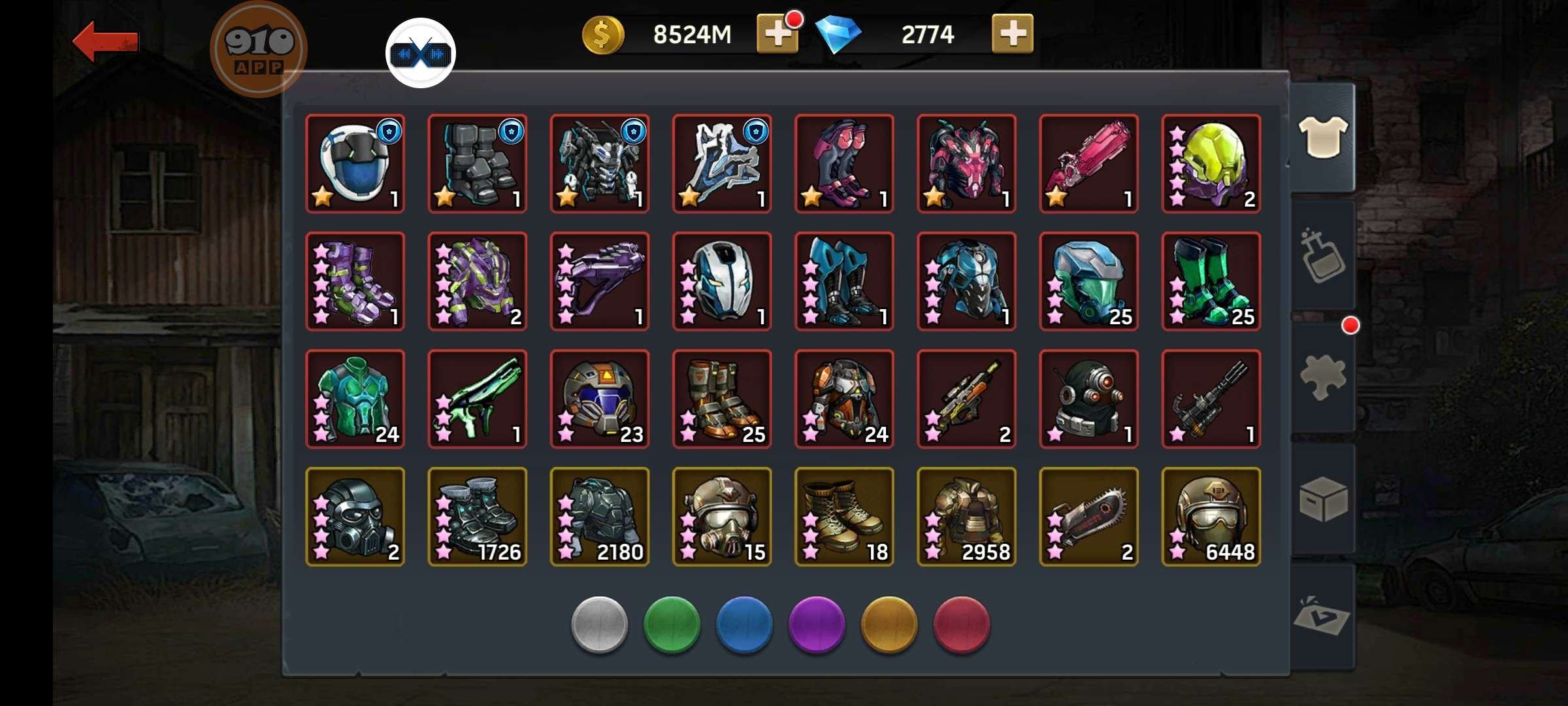The width and height of the screenshot is (1568, 706).
Task: Select the pink chainsaw weapon item
Action: 1089,163
